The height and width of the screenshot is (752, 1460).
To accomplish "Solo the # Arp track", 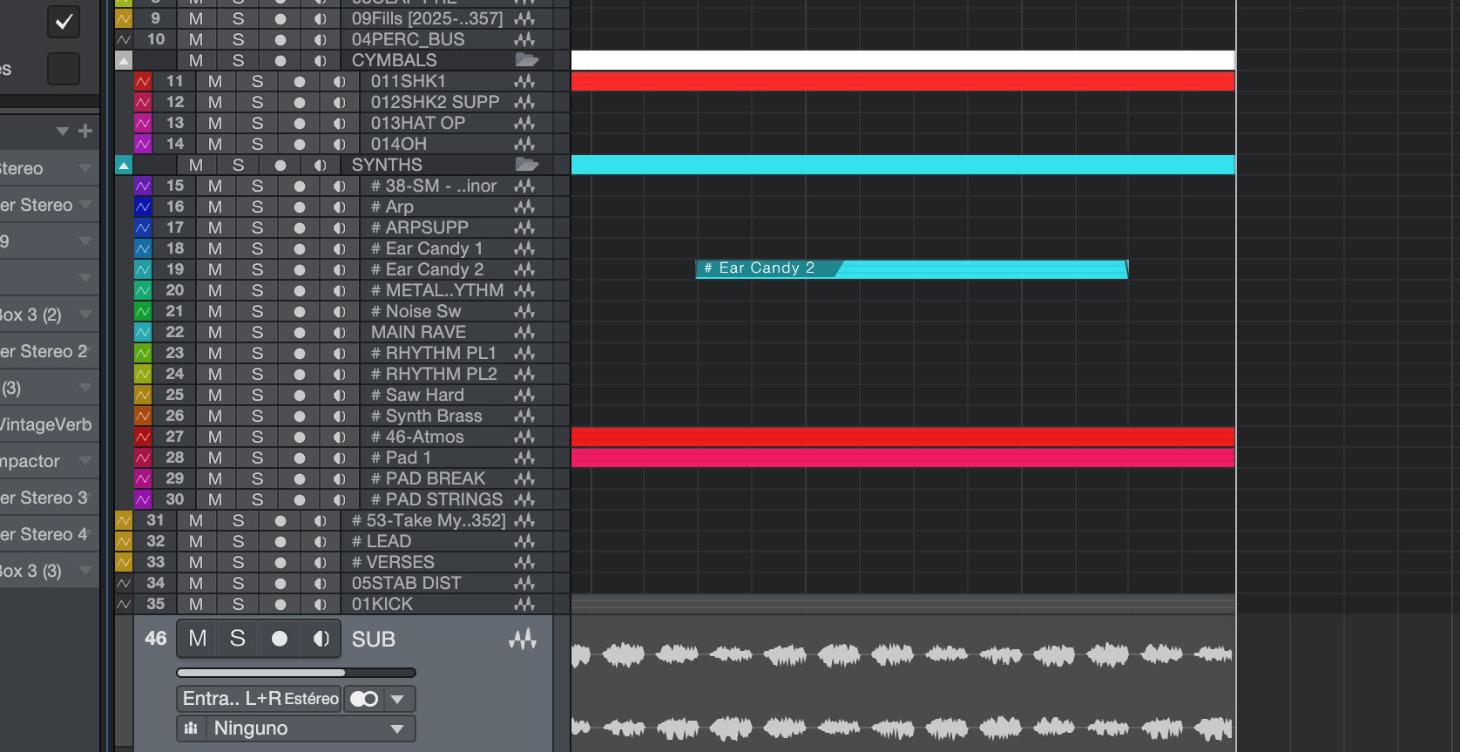I will [x=258, y=206].
